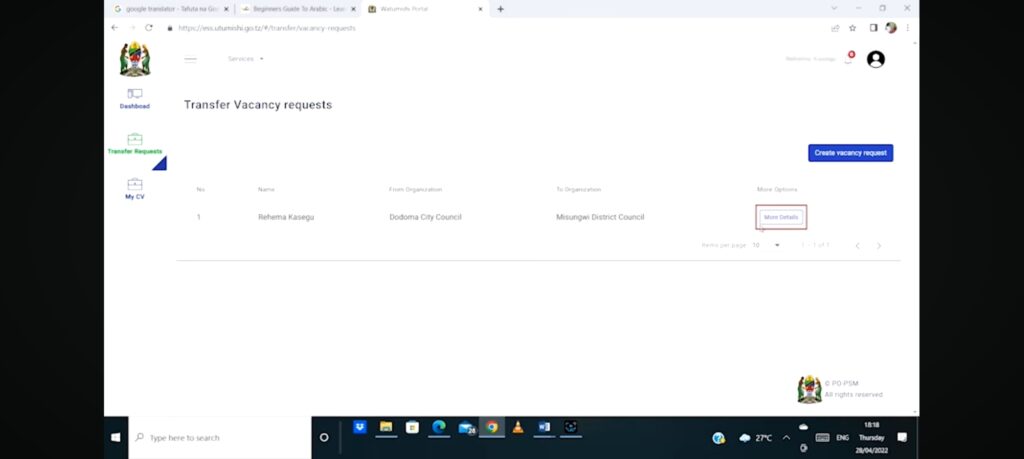Open My CV in the sidebar
Screen dimensions: 1024x459
[135, 185]
